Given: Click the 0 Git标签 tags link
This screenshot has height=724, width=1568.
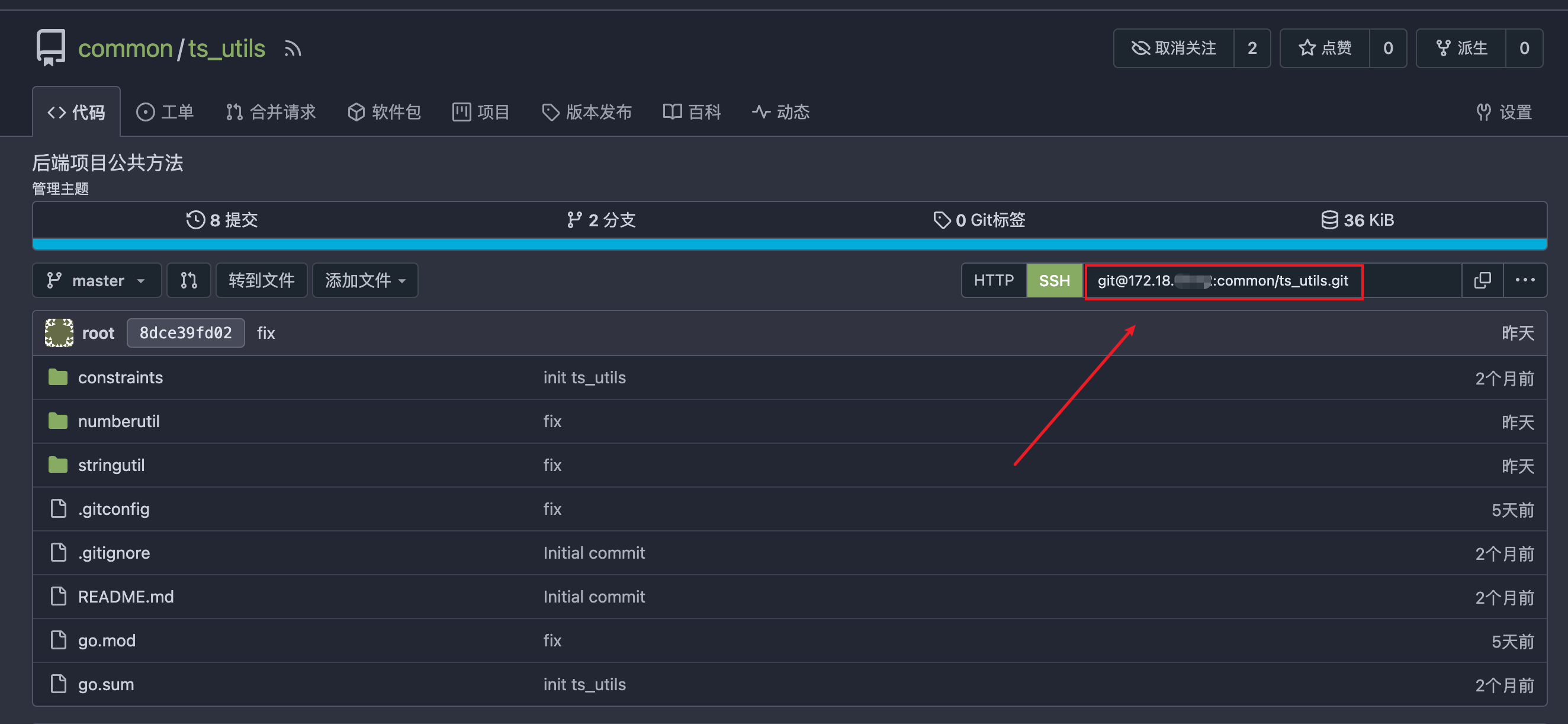Looking at the screenshot, I should [979, 220].
